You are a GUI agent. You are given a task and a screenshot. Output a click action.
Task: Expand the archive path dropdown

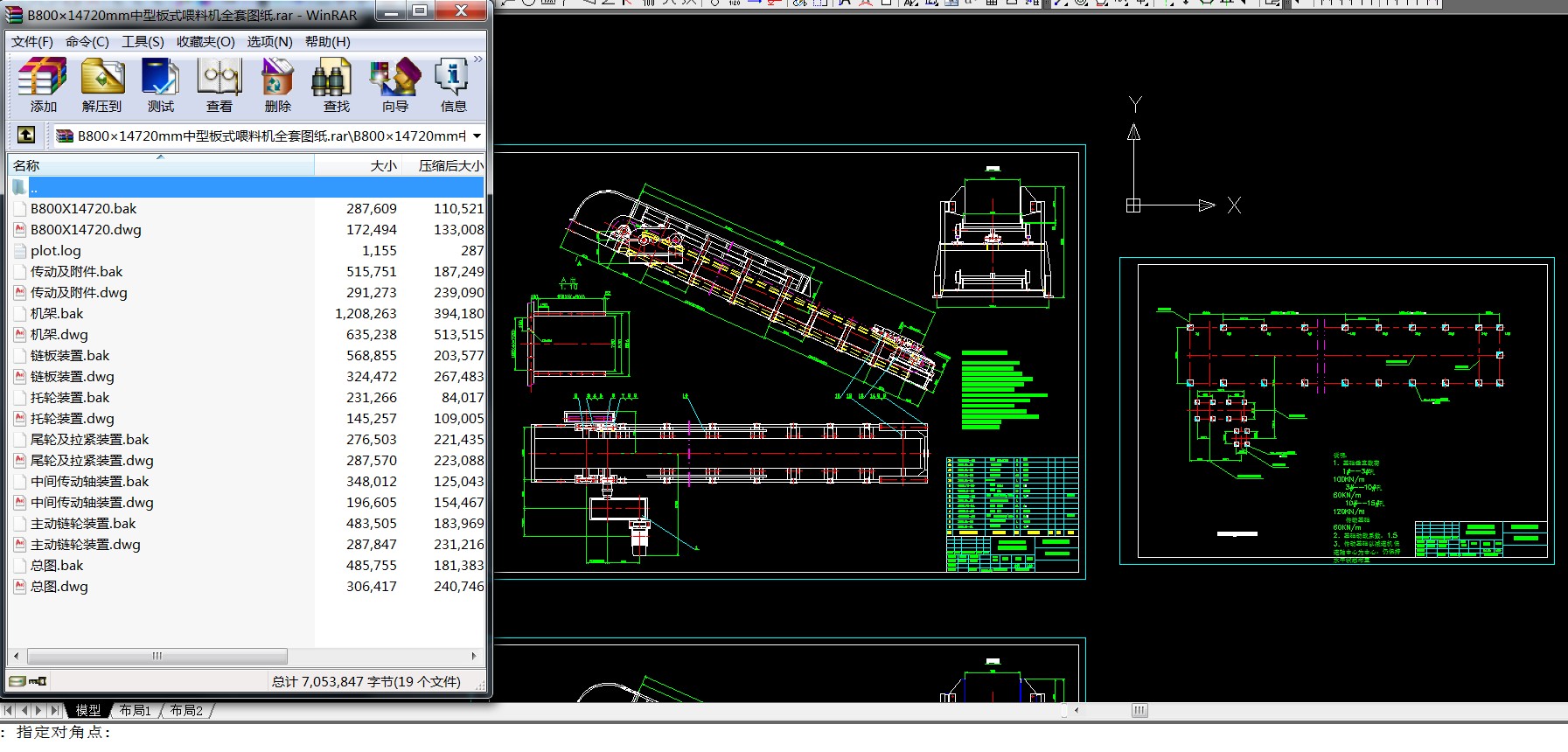tap(477, 136)
